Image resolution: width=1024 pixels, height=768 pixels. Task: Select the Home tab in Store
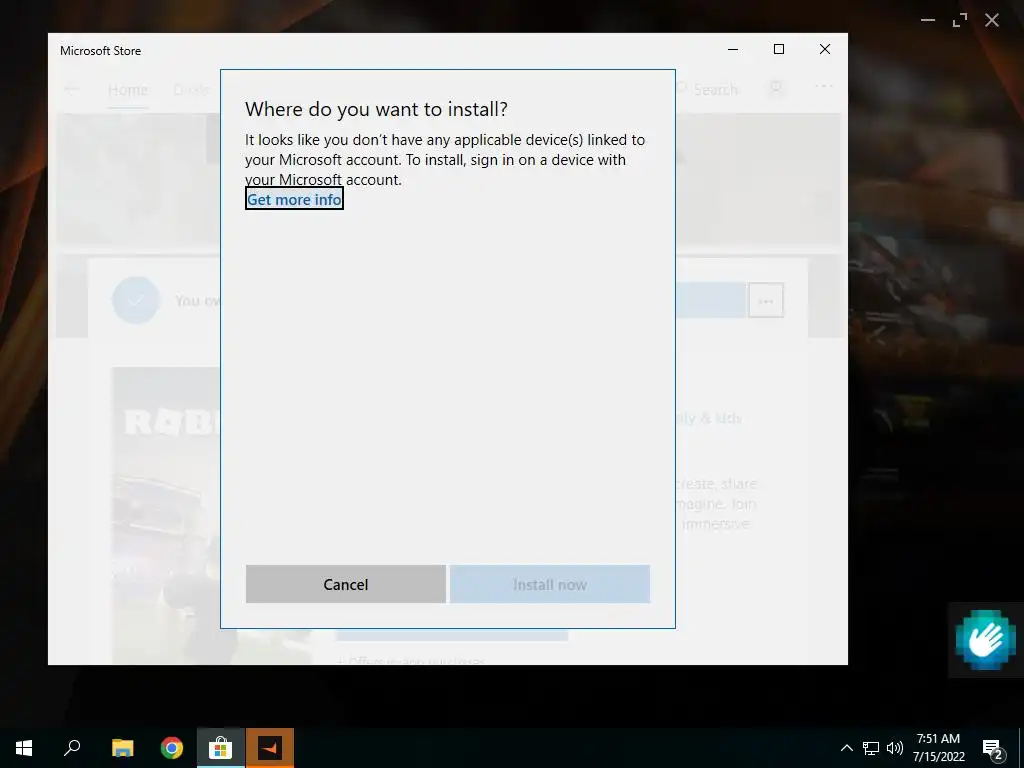128,89
